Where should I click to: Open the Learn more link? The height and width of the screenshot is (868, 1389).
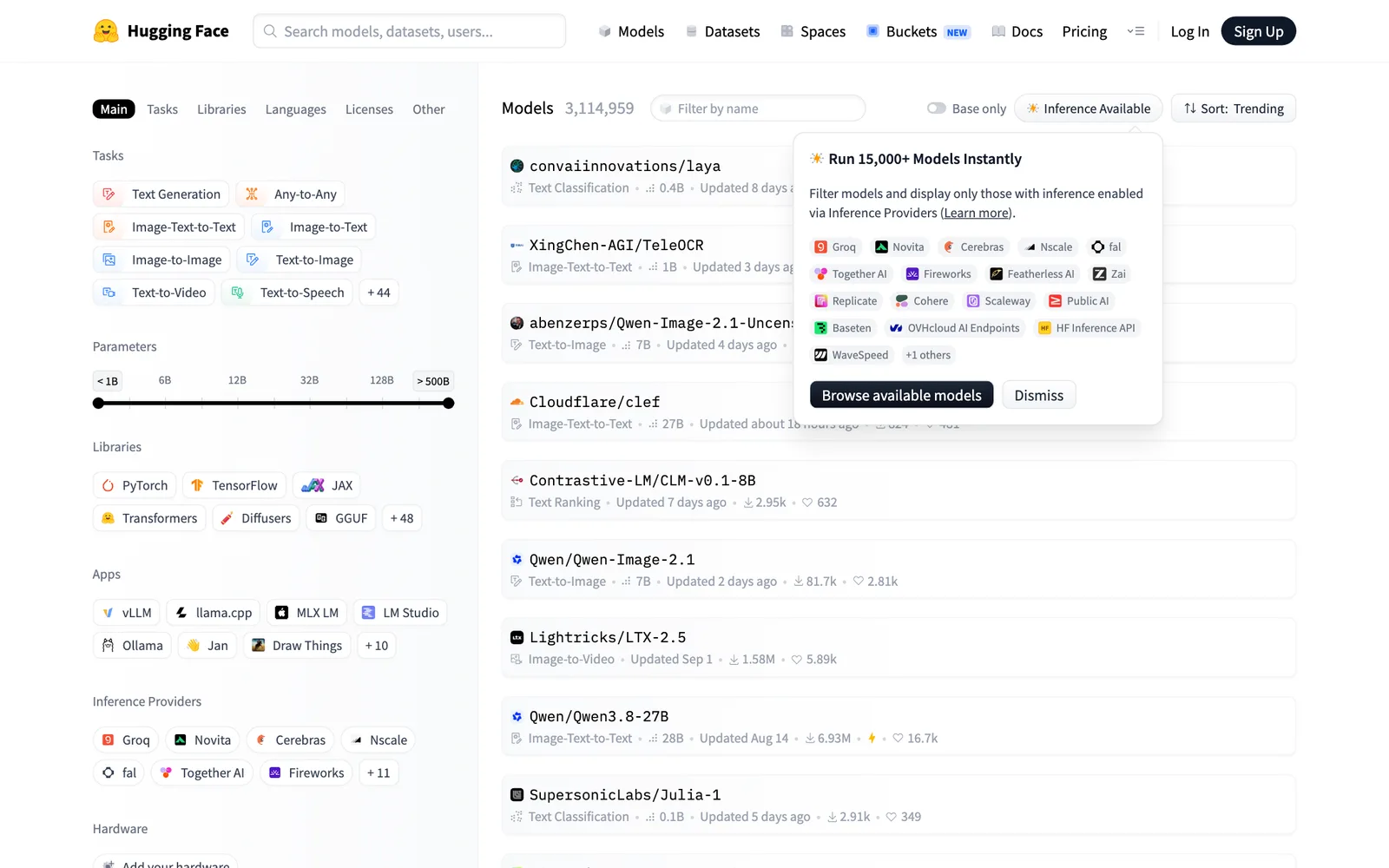point(977,213)
